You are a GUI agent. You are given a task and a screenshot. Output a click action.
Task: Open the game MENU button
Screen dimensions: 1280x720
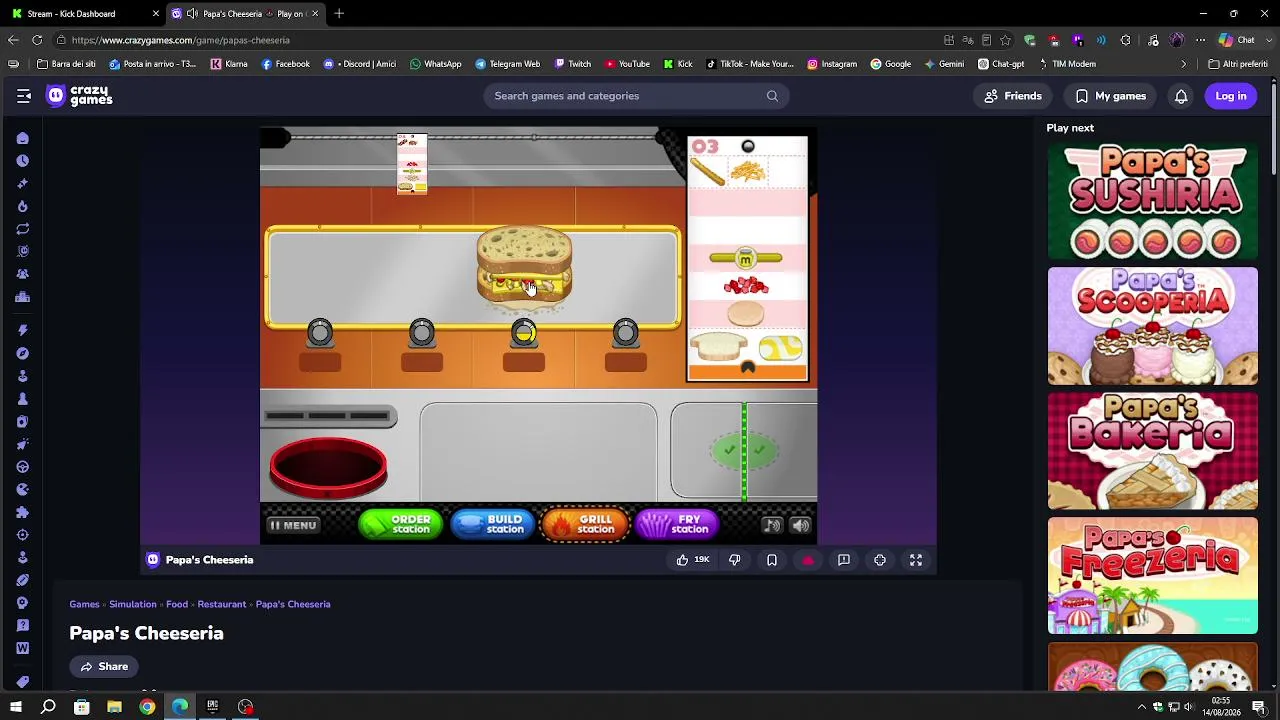click(293, 525)
